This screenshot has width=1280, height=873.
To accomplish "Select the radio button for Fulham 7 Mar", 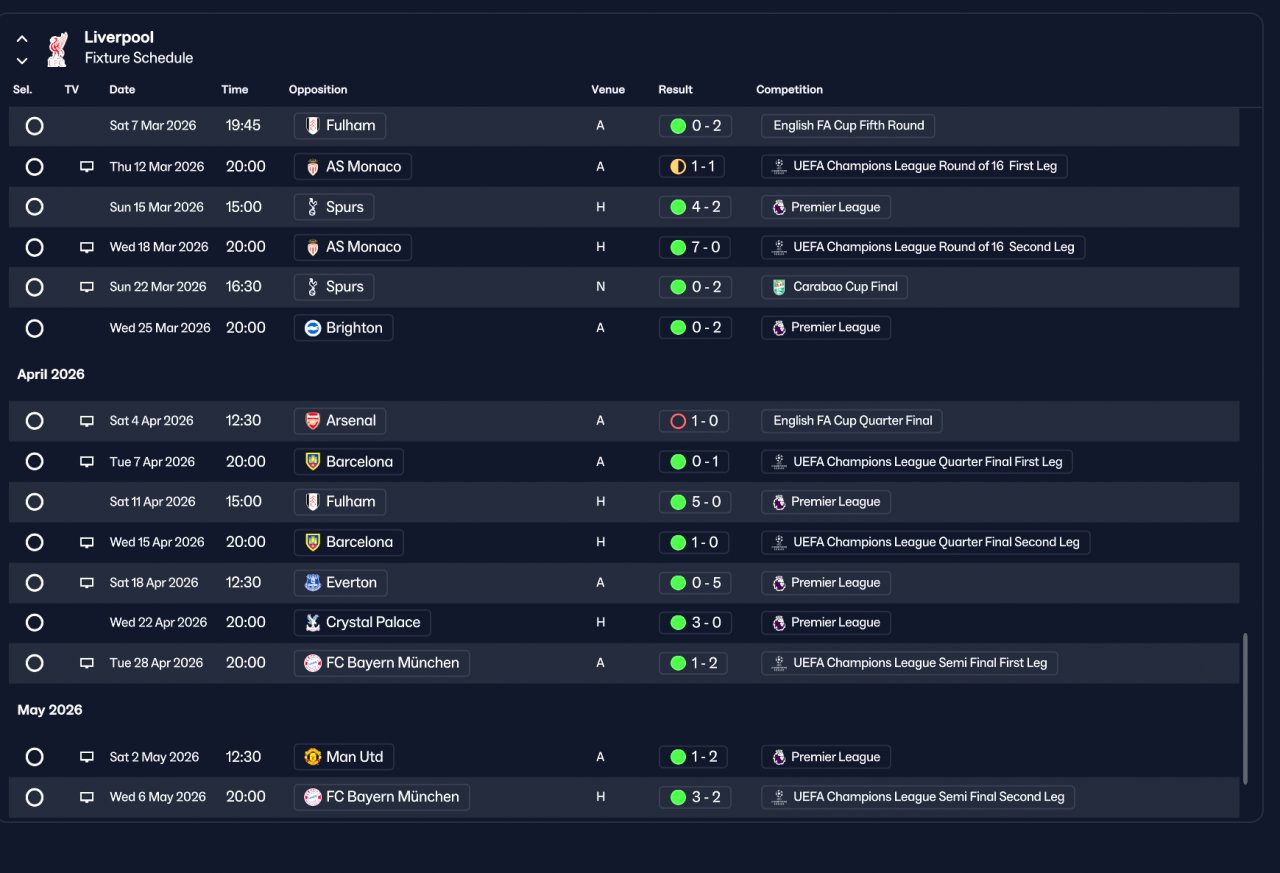I will pos(34,126).
